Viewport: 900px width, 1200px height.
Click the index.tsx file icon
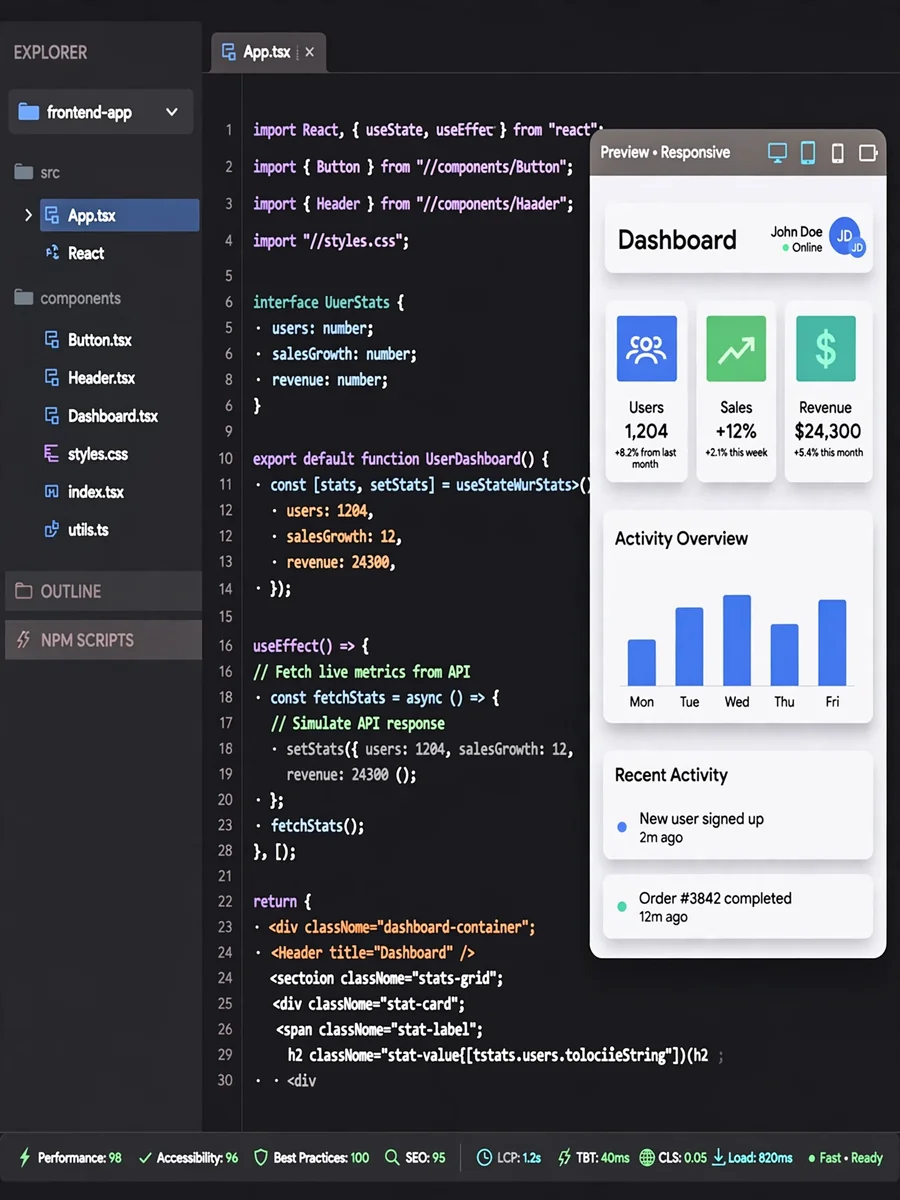pos(52,492)
